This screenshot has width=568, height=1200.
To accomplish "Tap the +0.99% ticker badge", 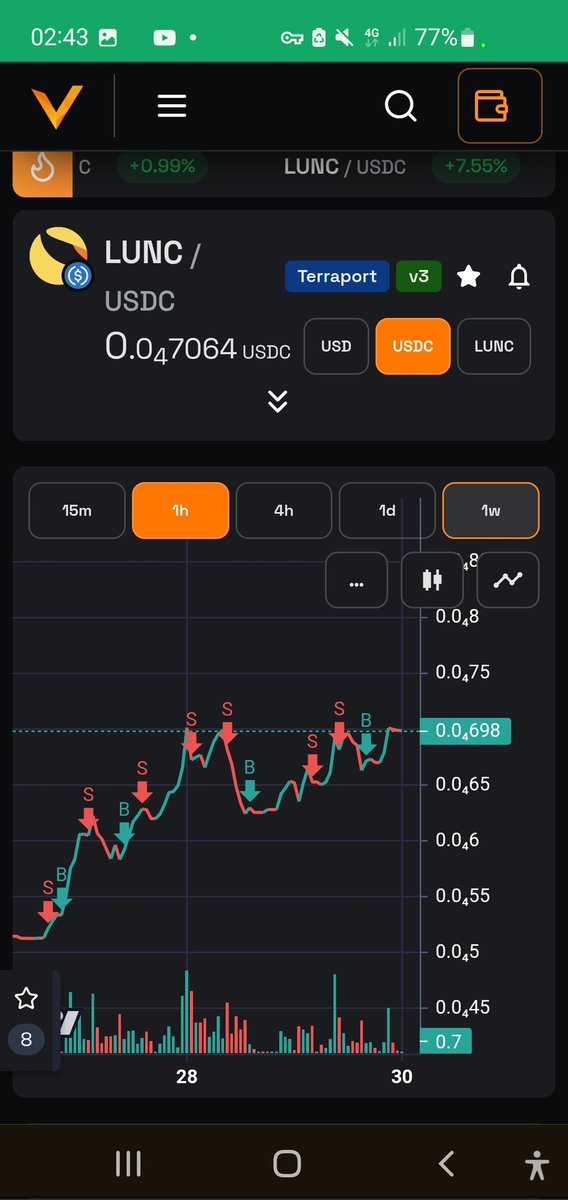I will [162, 167].
